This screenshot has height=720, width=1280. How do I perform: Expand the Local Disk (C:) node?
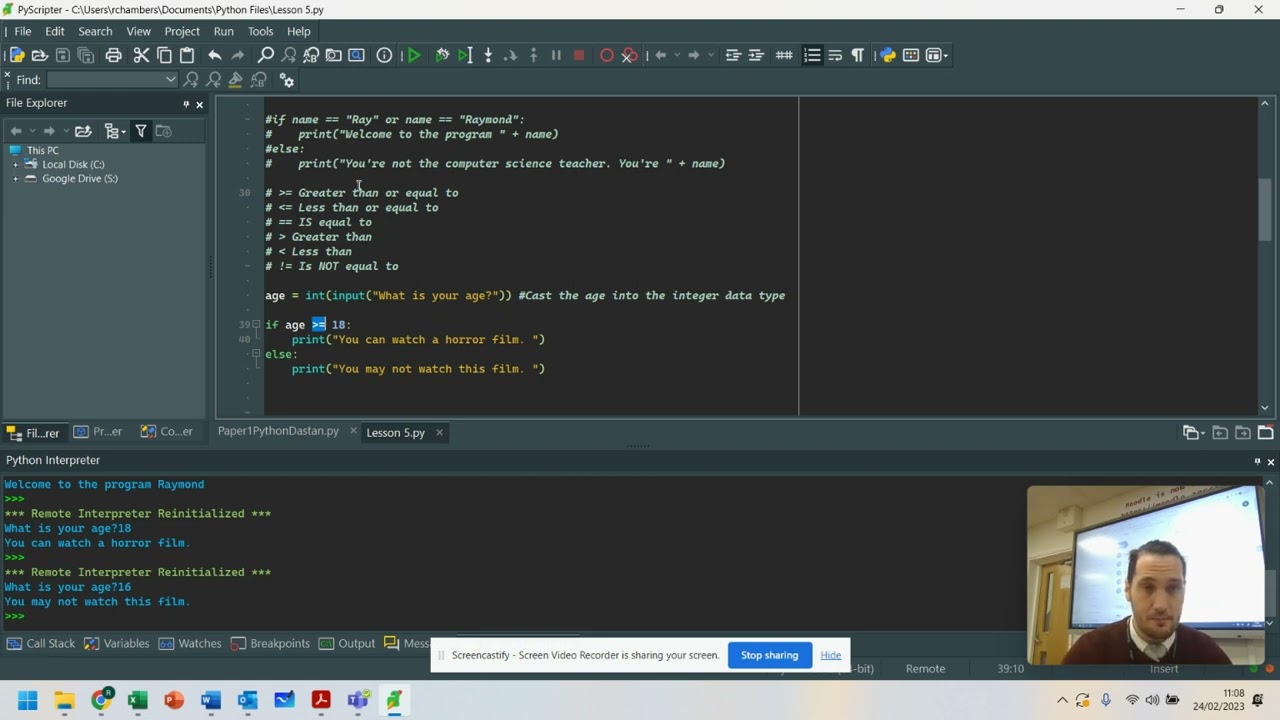pos(15,164)
